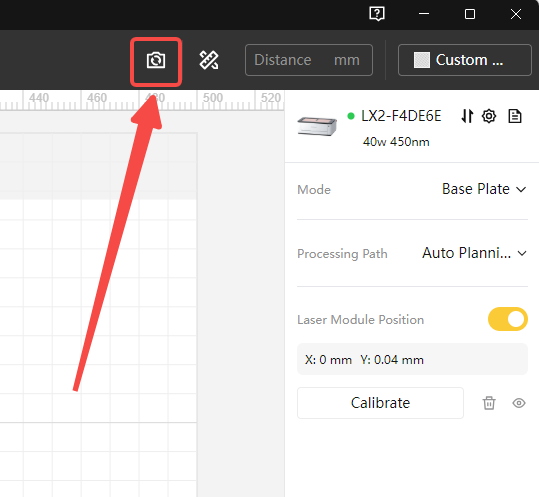Expand the Mode Base Plate dropdown
The width and height of the screenshot is (539, 497).
point(484,189)
